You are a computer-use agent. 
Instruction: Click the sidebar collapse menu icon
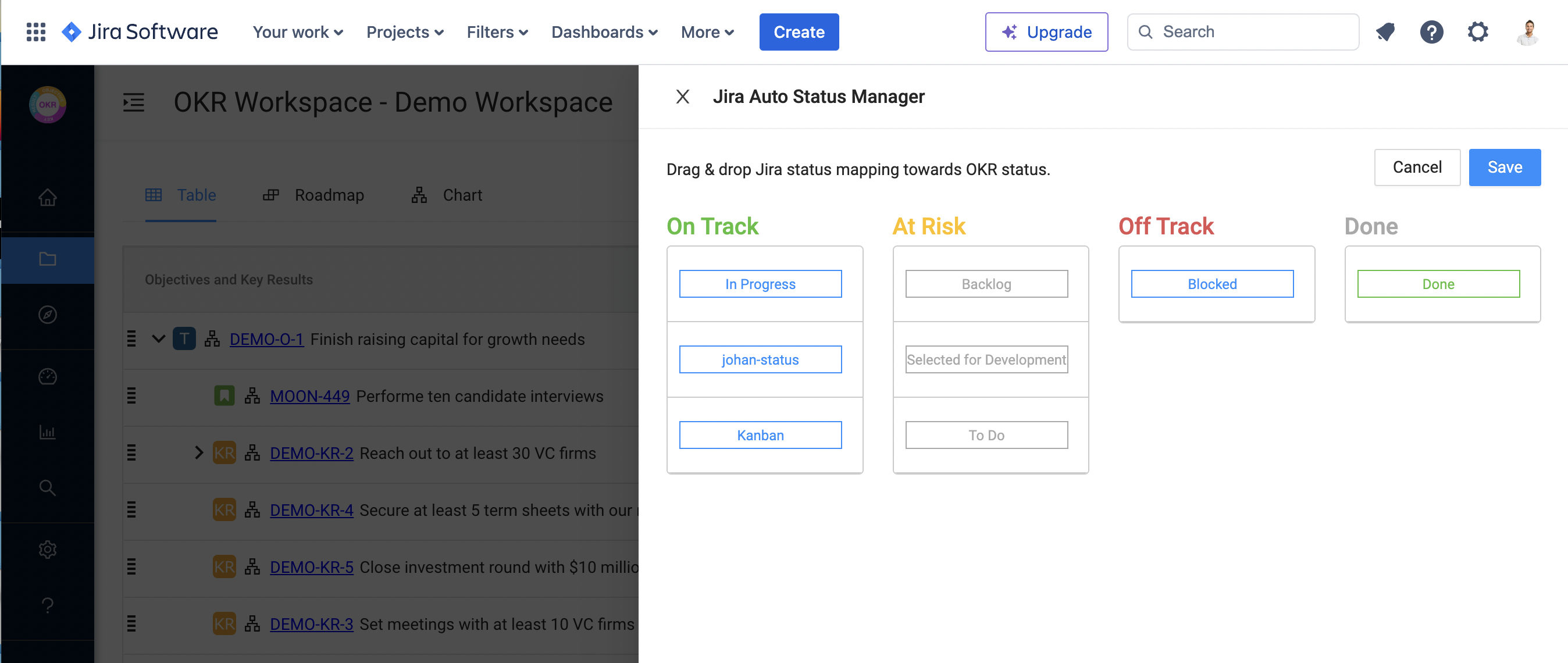133,102
